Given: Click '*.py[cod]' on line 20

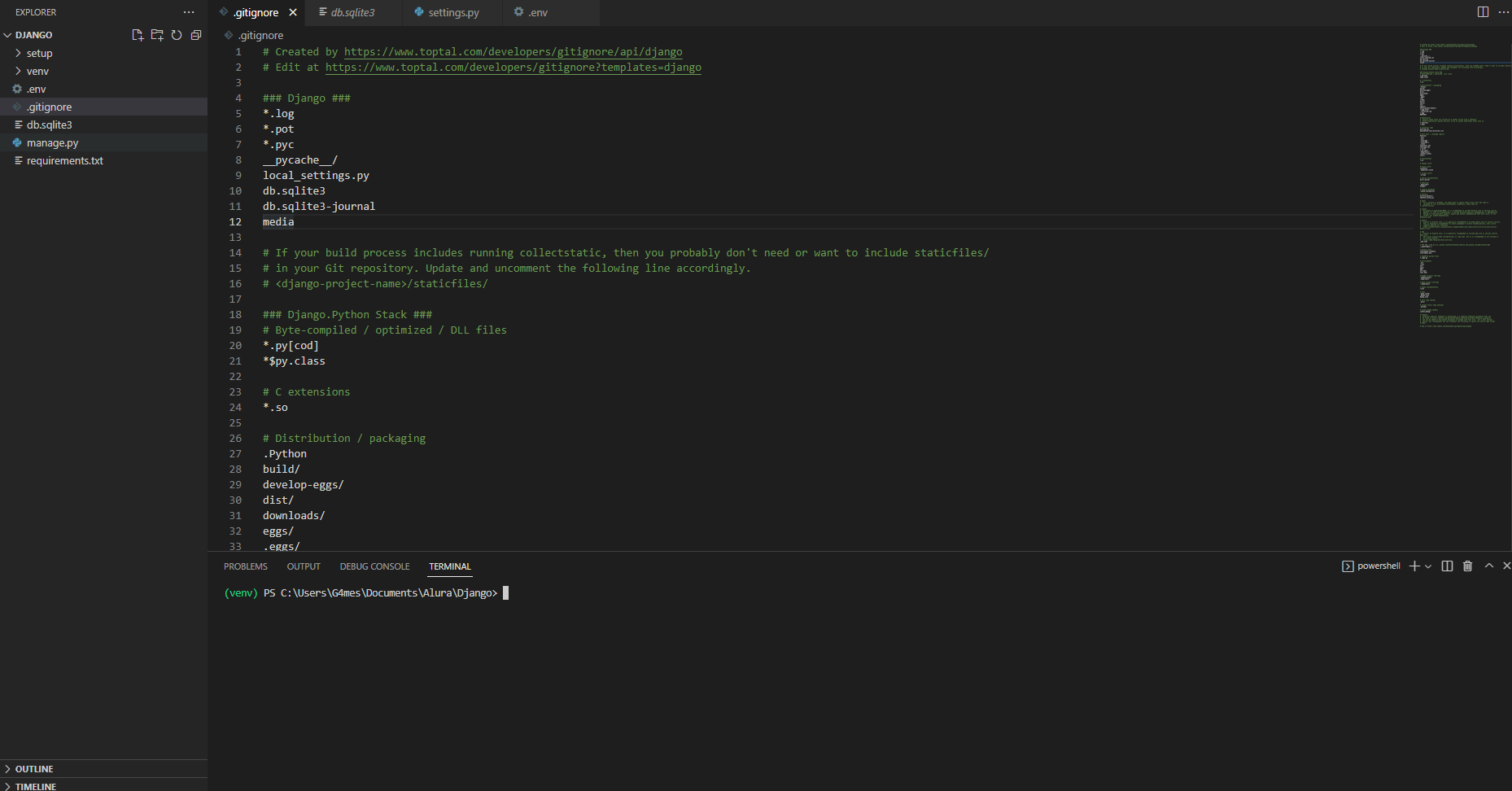Looking at the screenshot, I should coord(291,345).
